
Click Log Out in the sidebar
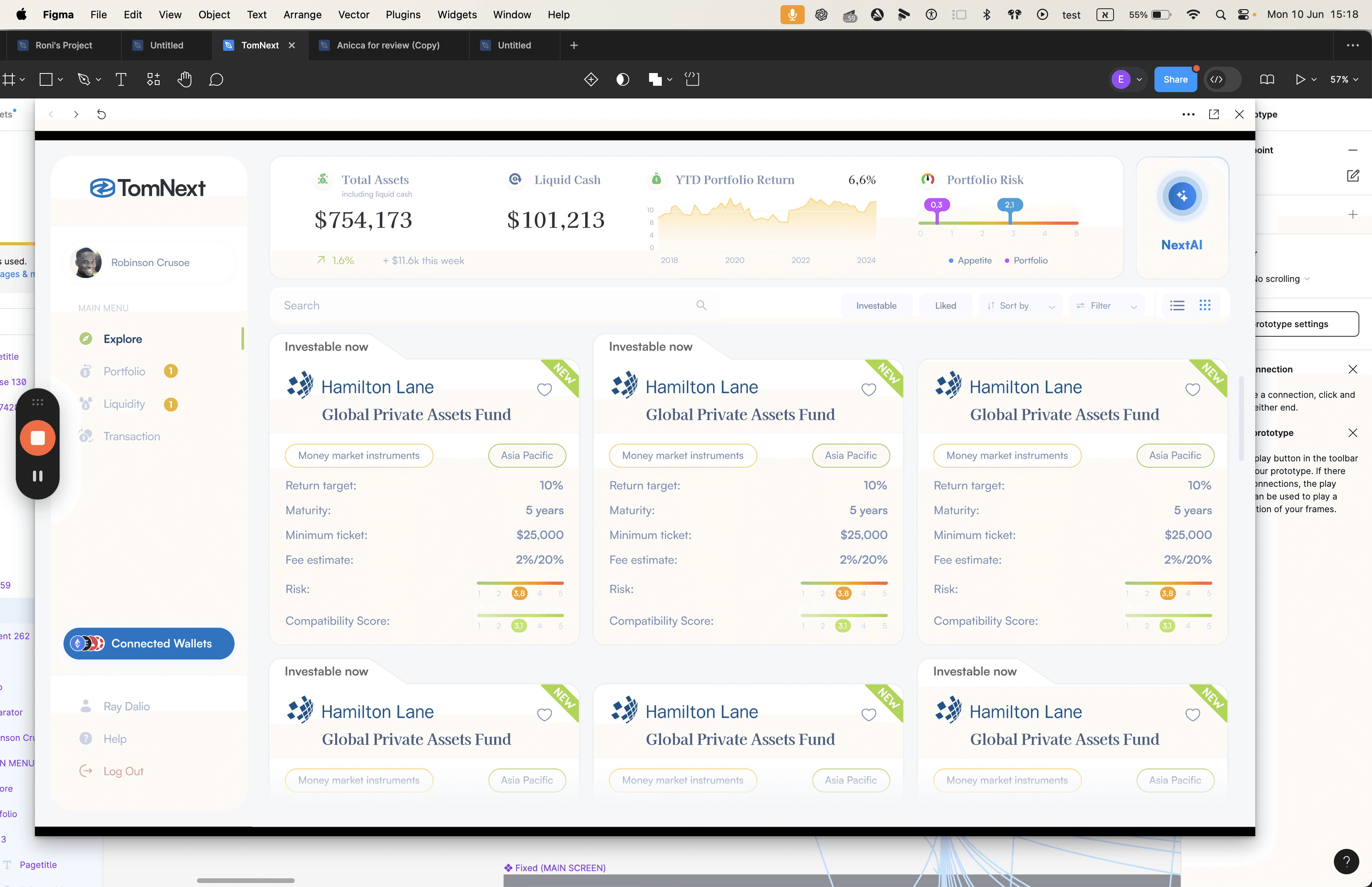click(x=123, y=771)
